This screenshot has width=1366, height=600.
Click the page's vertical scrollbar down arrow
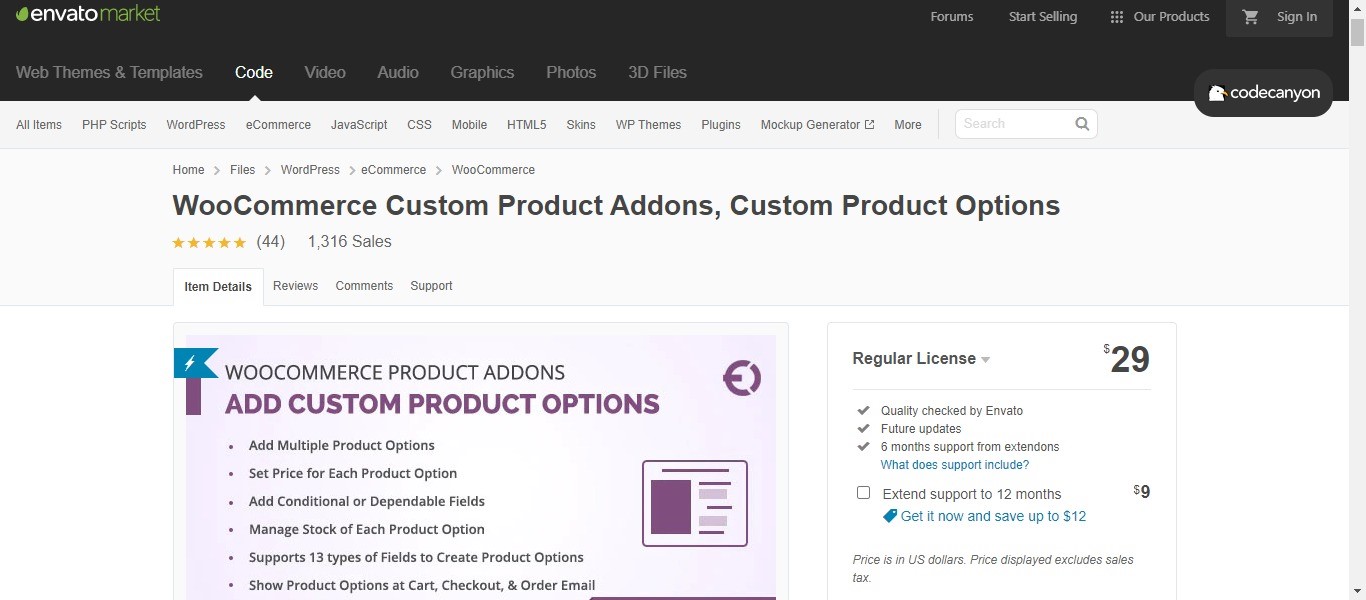click(1357, 591)
